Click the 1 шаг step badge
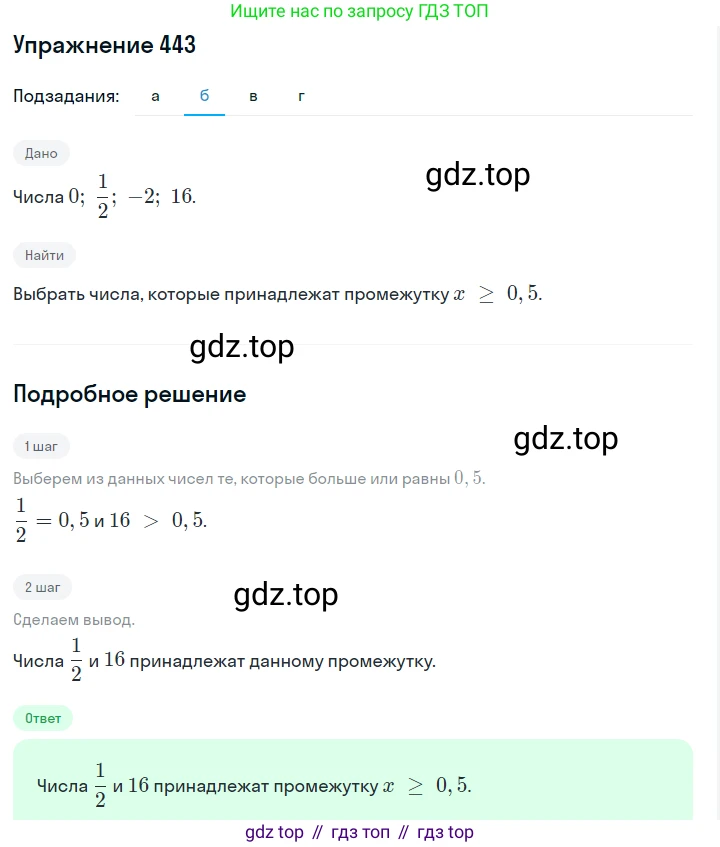The width and height of the screenshot is (720, 847). 42,446
